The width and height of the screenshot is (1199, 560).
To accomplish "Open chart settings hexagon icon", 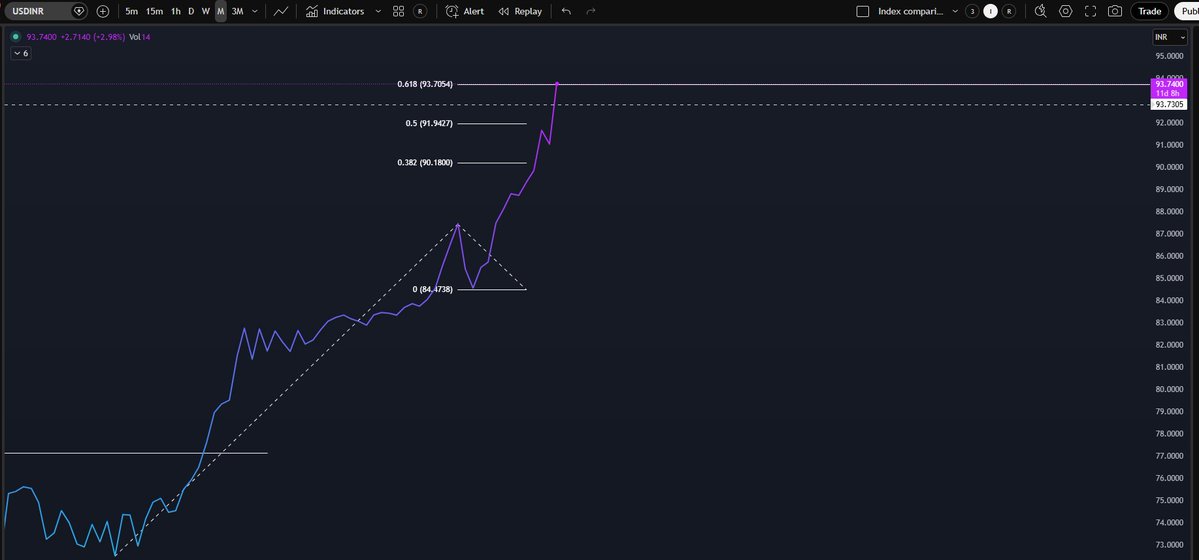I will coord(1066,11).
